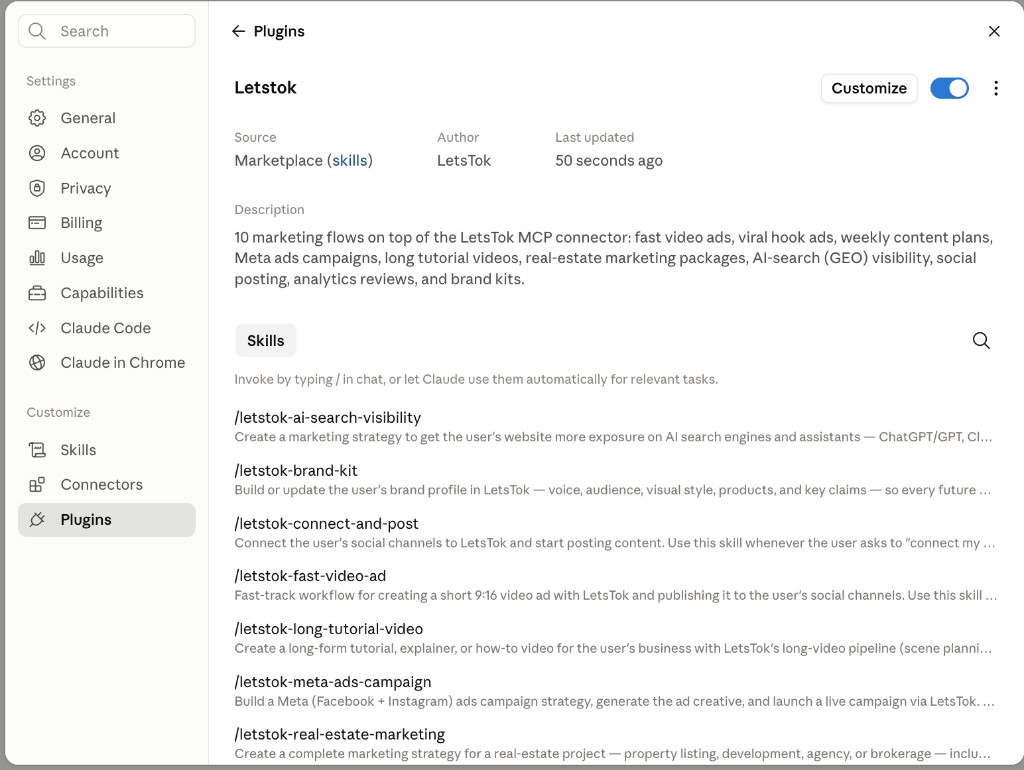Click the Skills scroll icon
This screenshot has height=770, width=1024.
tap(37, 450)
